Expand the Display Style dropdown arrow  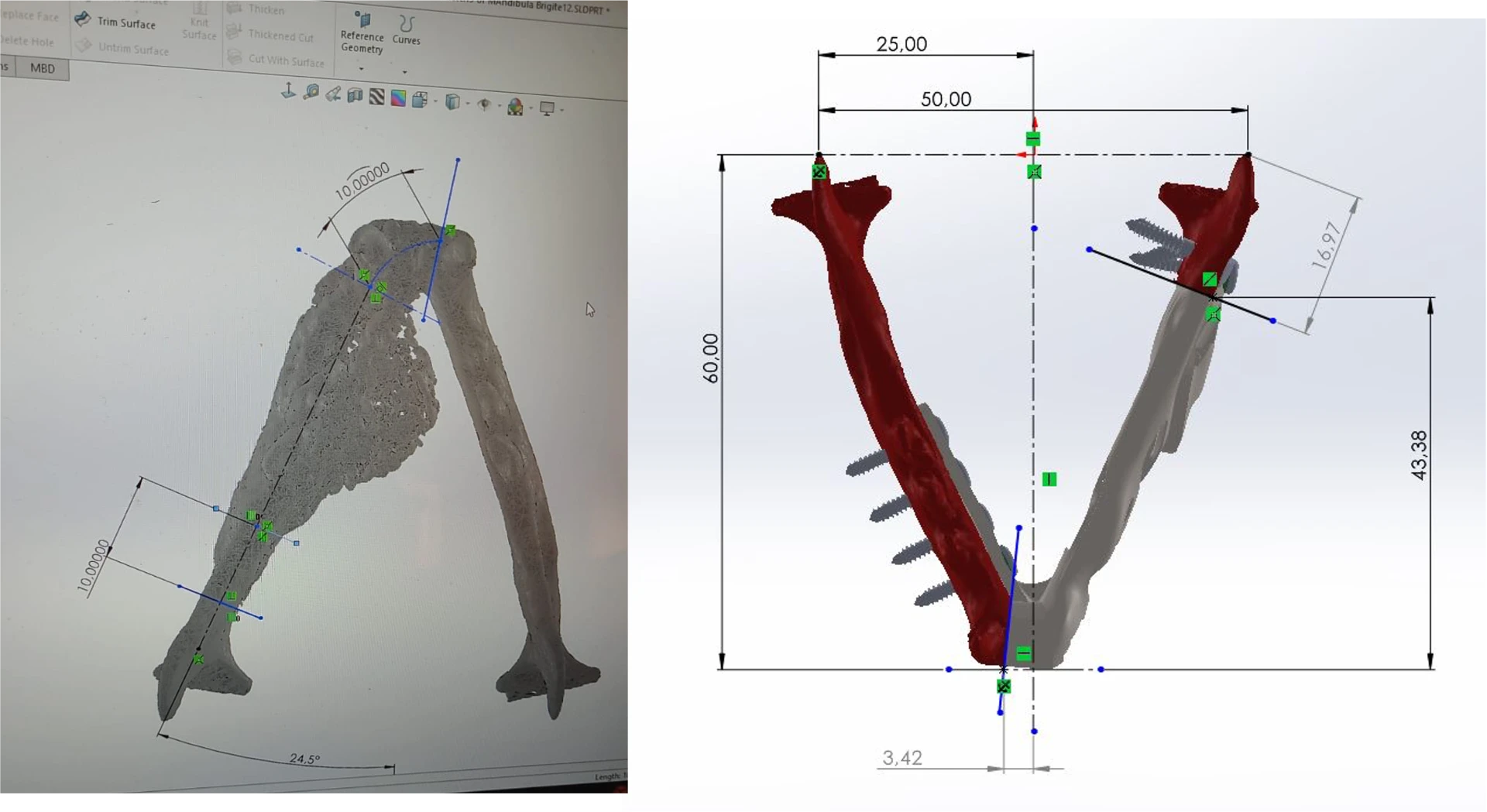click(x=468, y=104)
